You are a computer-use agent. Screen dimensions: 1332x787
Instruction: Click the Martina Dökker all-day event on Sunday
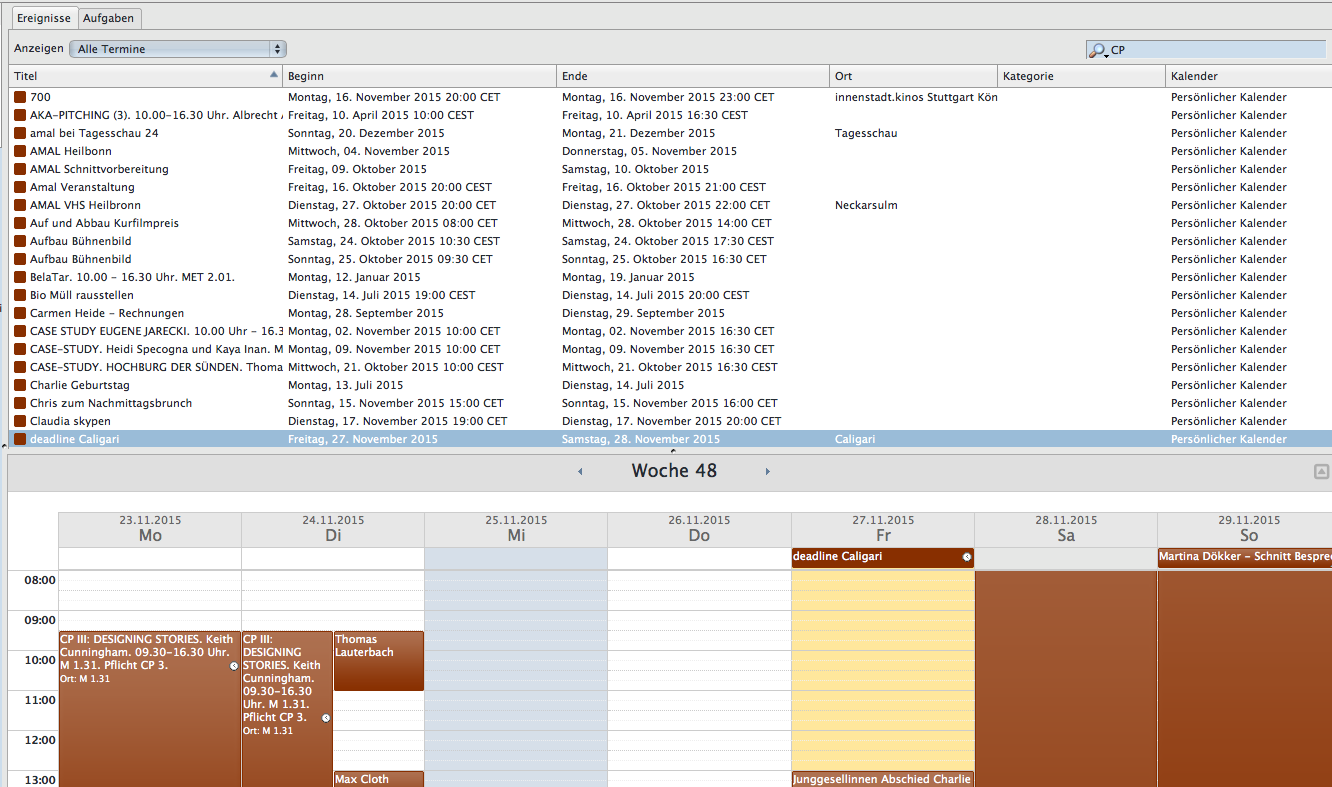click(1244, 557)
